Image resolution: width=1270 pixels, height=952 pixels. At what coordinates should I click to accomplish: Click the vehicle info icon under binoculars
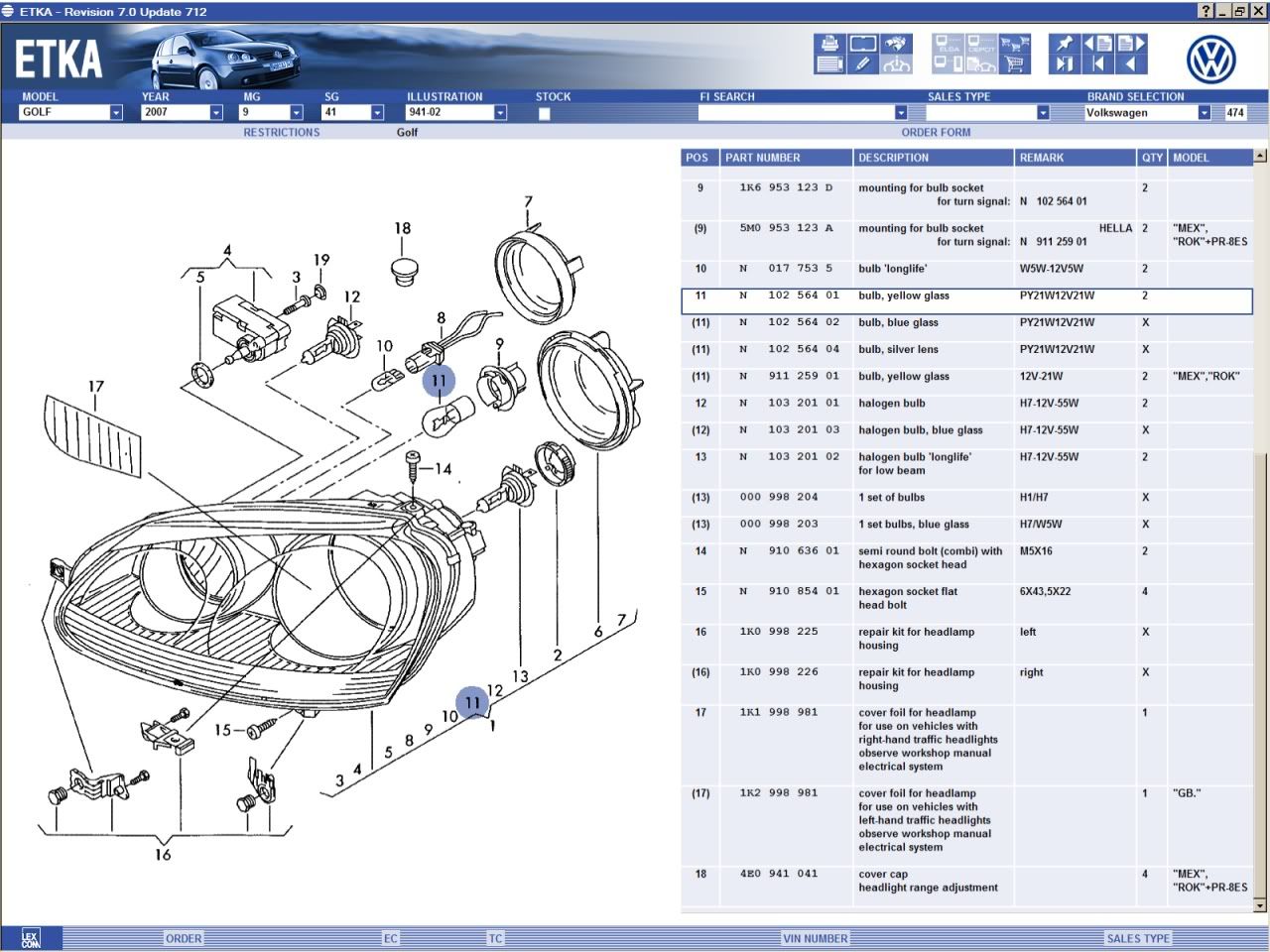[x=896, y=63]
